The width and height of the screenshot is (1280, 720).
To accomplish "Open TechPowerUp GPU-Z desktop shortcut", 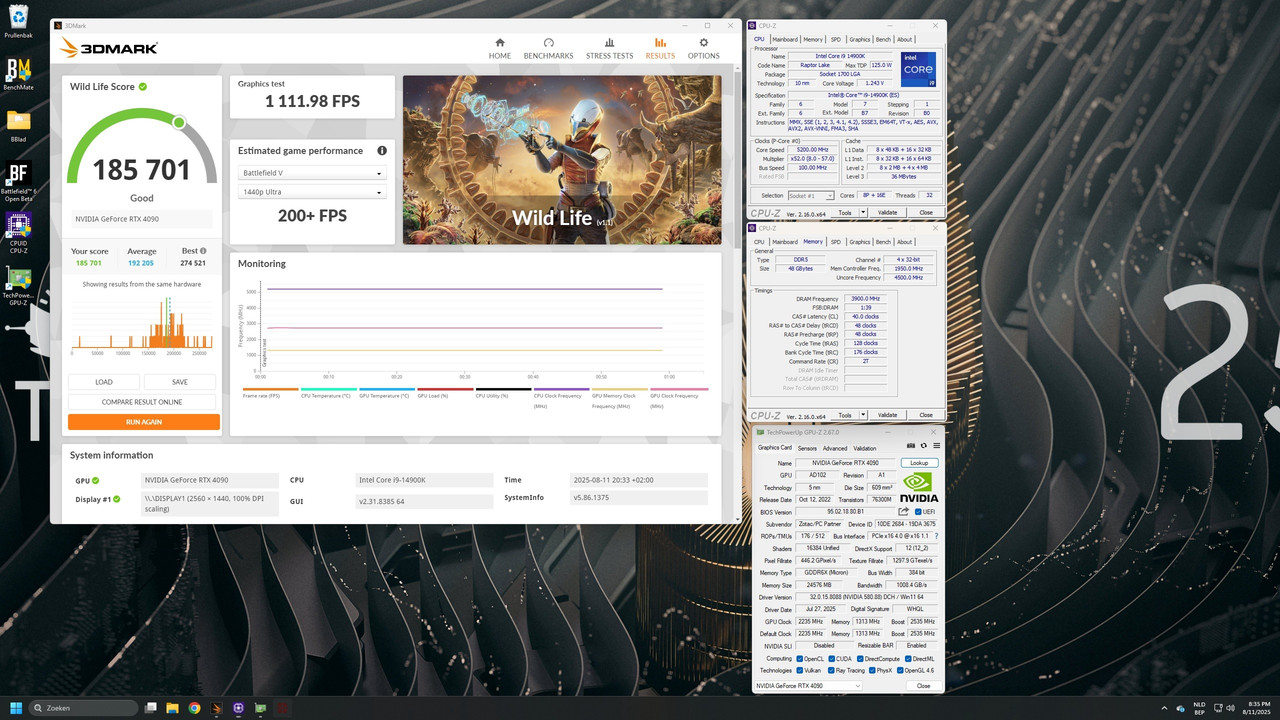I will point(18,286).
